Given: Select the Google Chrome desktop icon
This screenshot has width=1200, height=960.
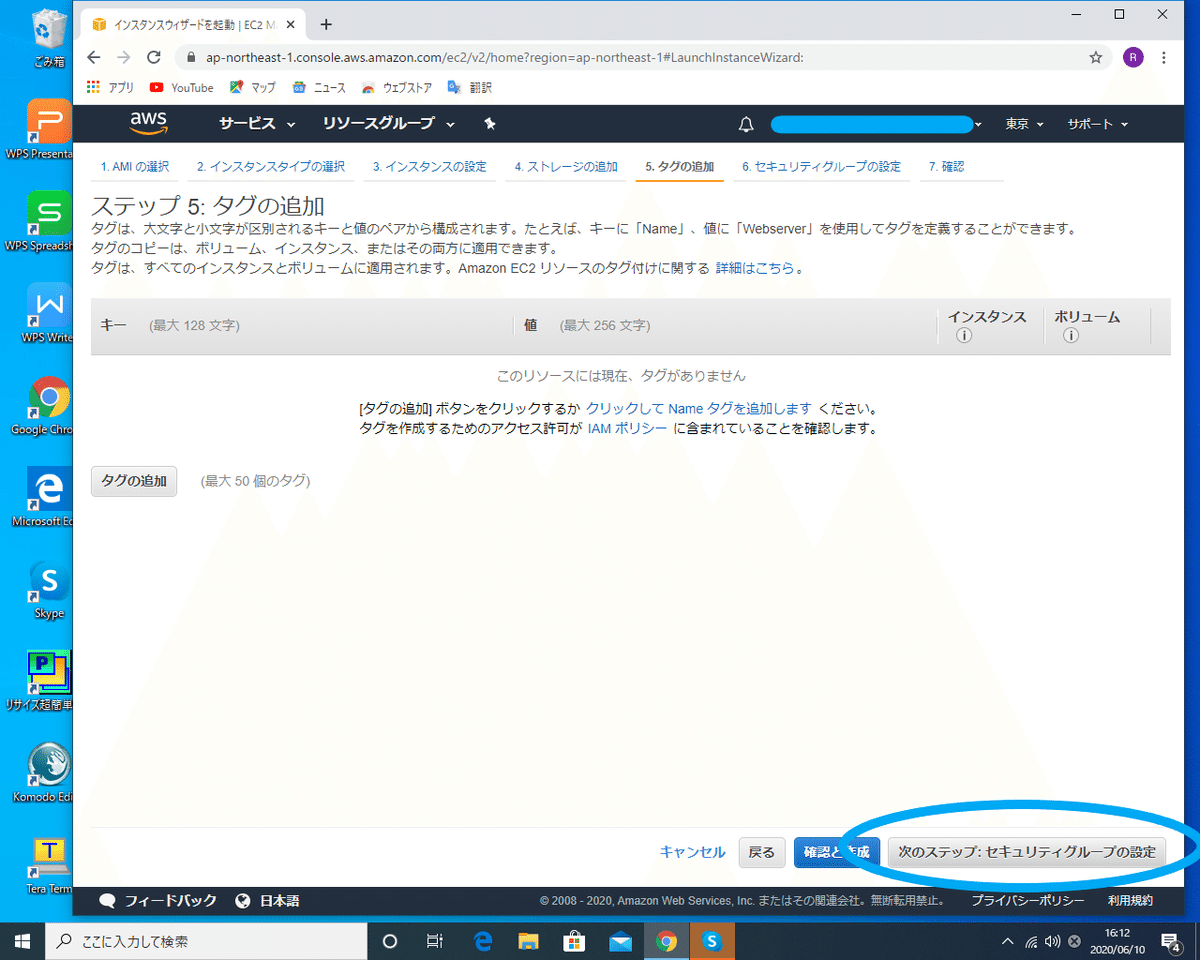Looking at the screenshot, I should click(49, 405).
